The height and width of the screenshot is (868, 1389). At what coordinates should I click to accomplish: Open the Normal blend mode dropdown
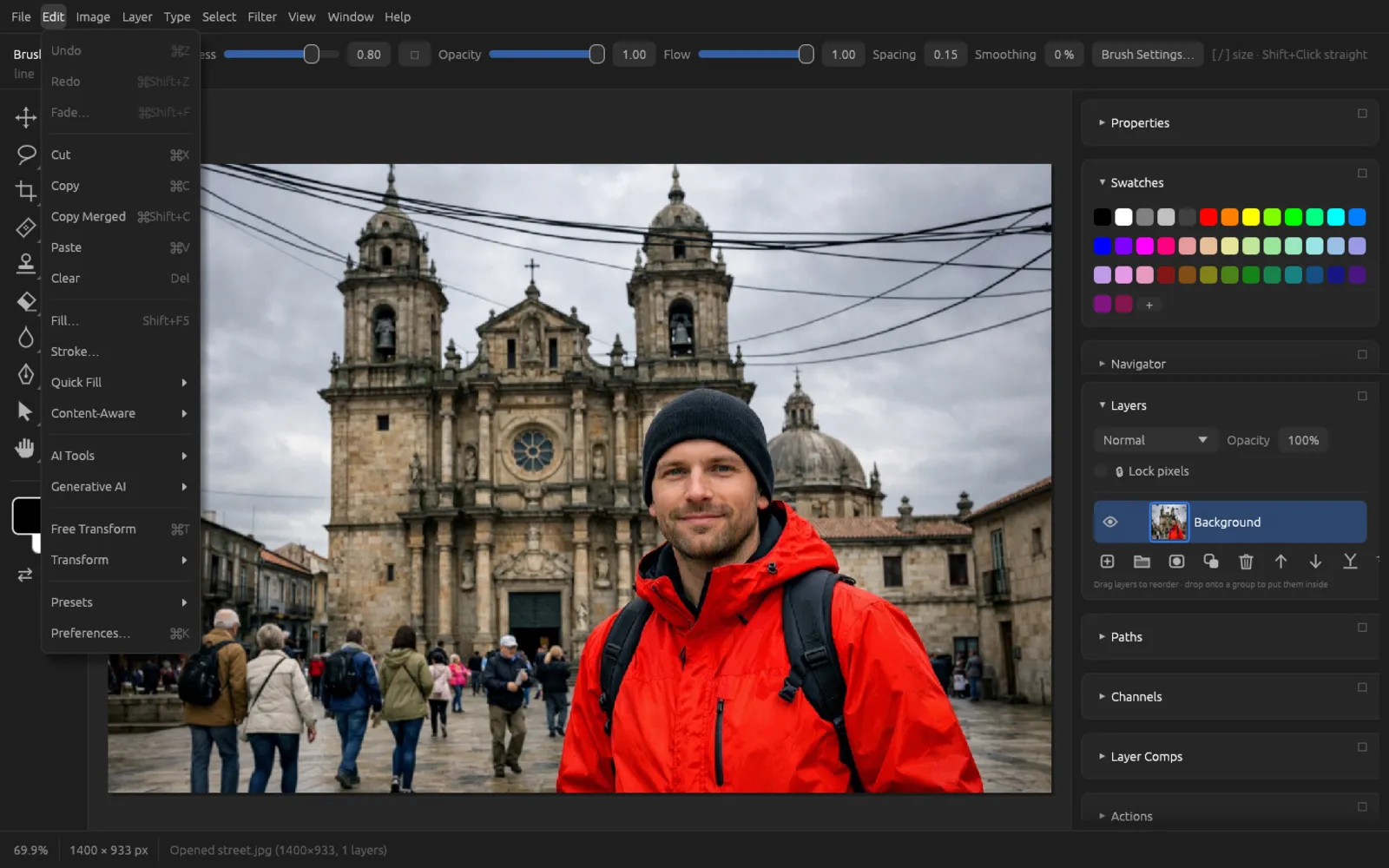[1155, 440]
